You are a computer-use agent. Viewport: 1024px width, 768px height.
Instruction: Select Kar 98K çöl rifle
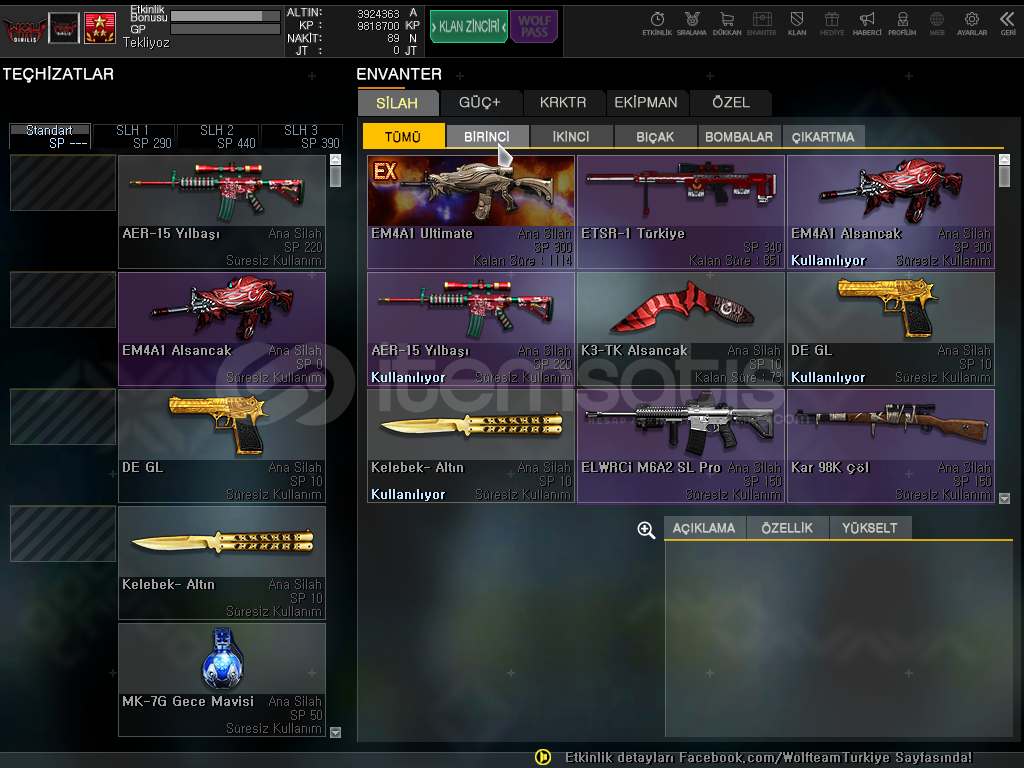click(x=891, y=445)
